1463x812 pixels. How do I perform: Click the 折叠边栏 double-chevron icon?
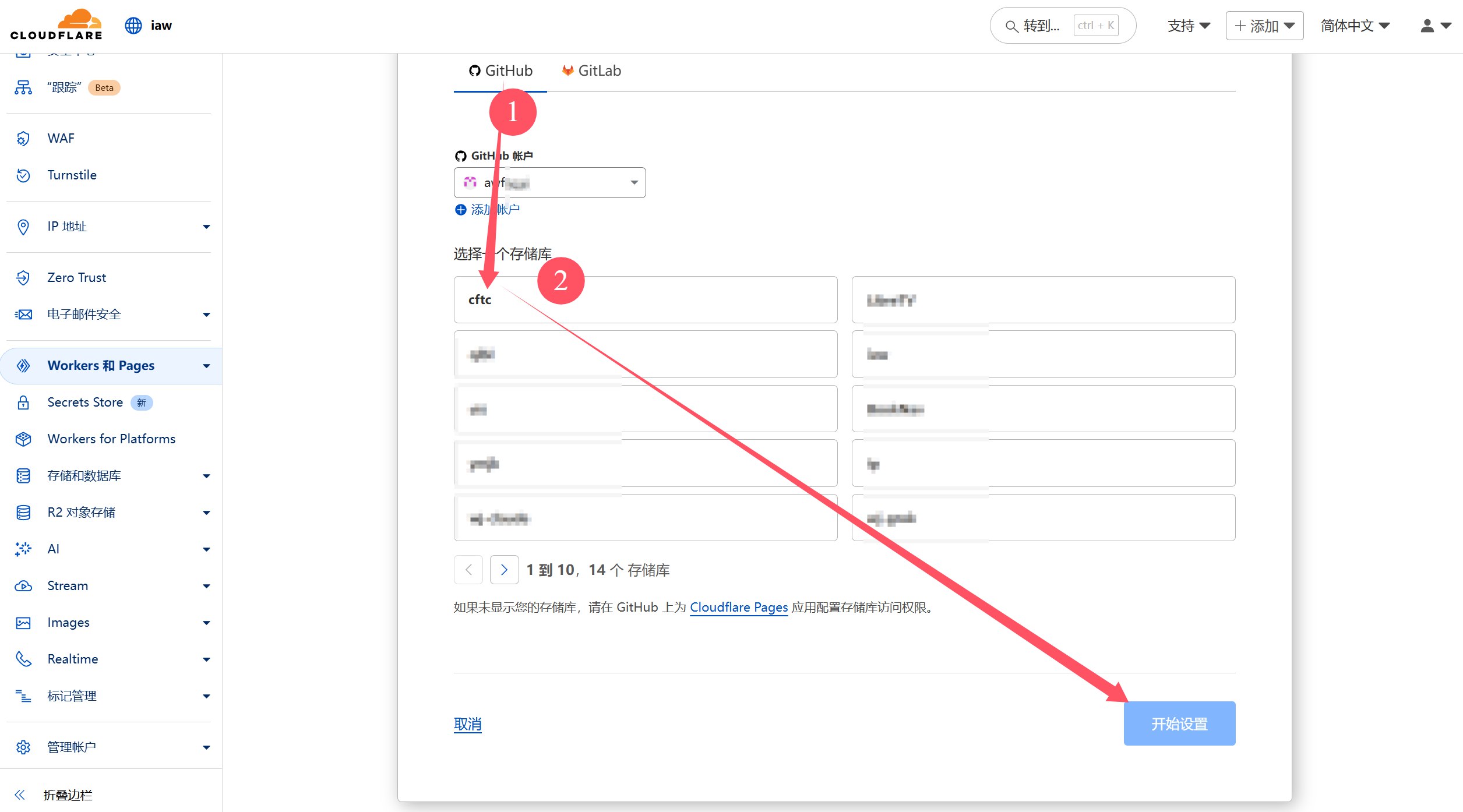(x=20, y=795)
